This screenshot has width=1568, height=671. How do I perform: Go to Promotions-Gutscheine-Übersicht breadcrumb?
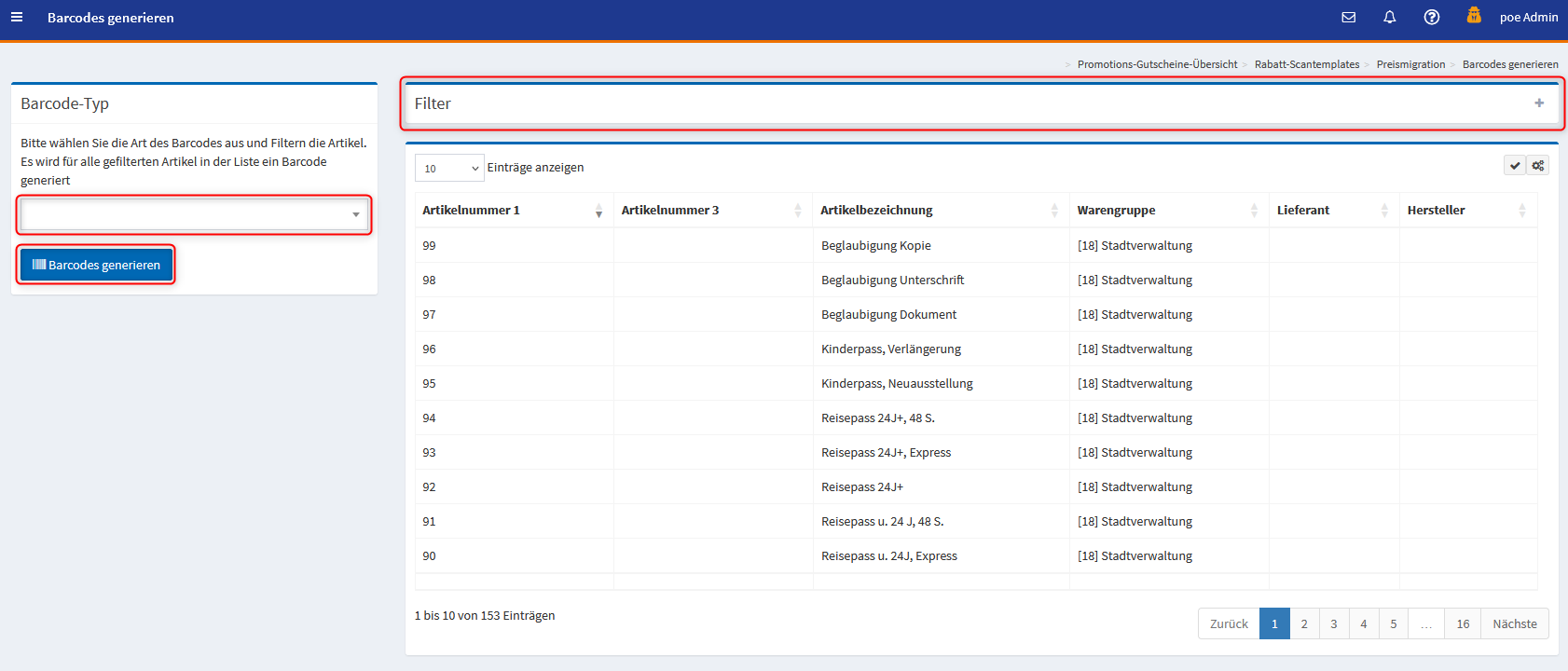click(1157, 64)
